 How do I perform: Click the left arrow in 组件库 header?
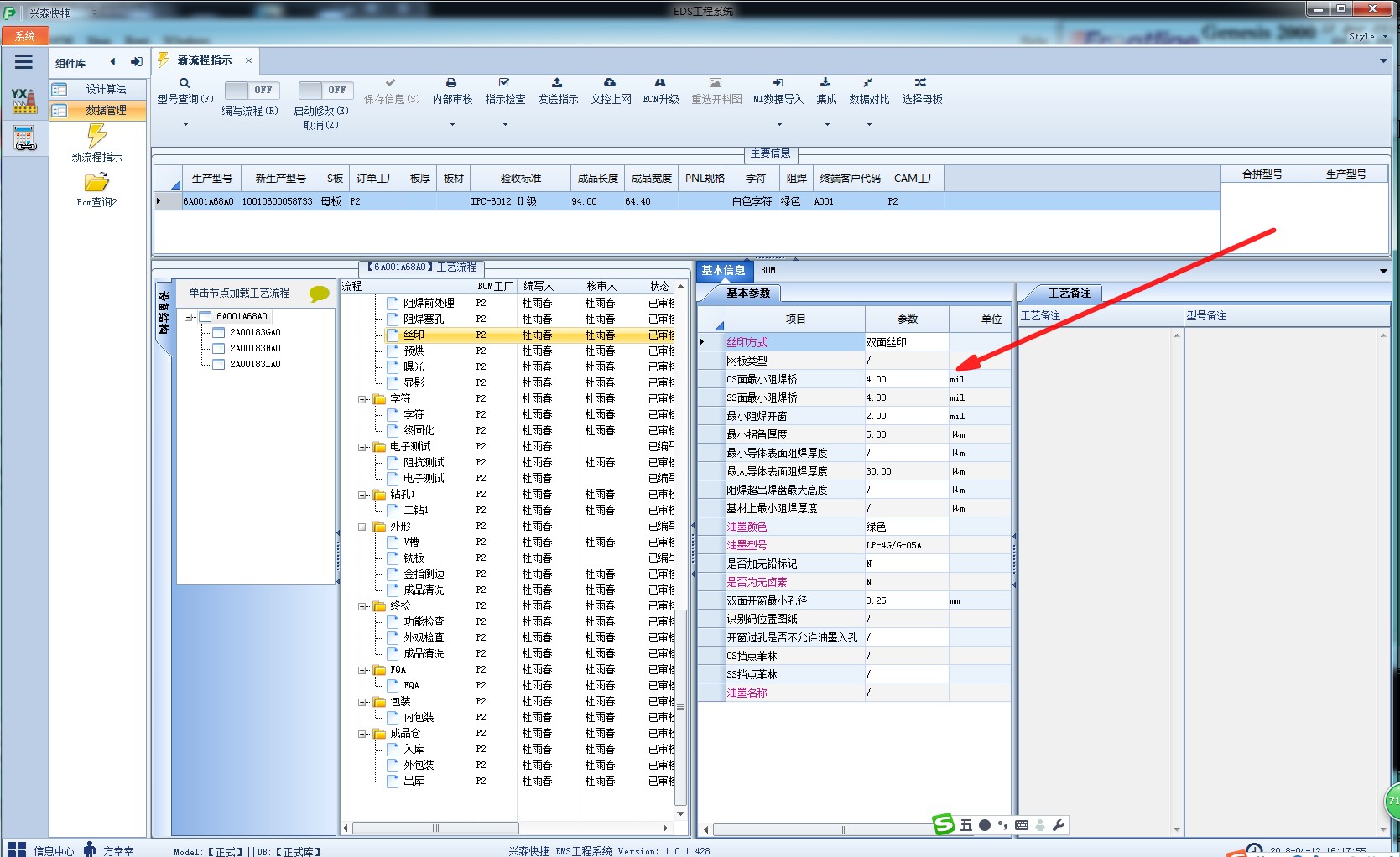coord(112,62)
